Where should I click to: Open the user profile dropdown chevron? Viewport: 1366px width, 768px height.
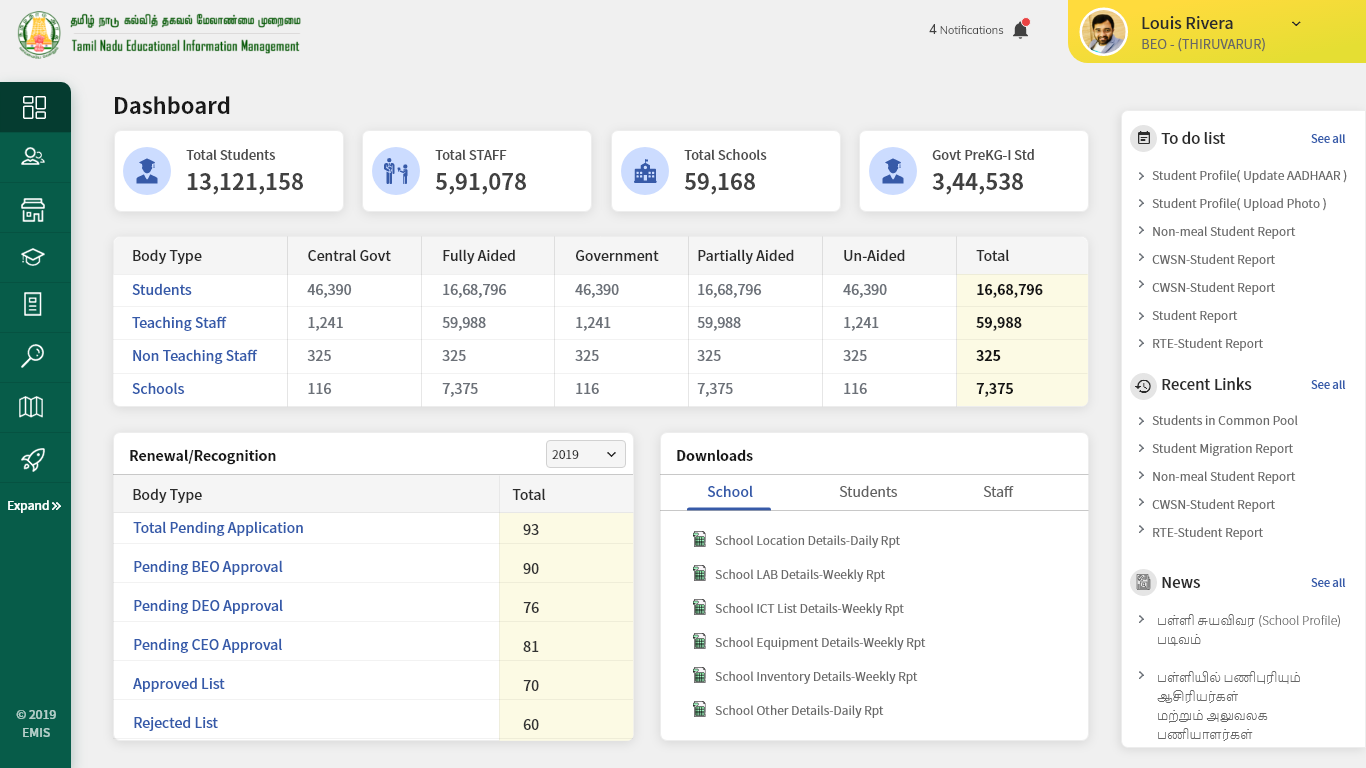click(1296, 24)
